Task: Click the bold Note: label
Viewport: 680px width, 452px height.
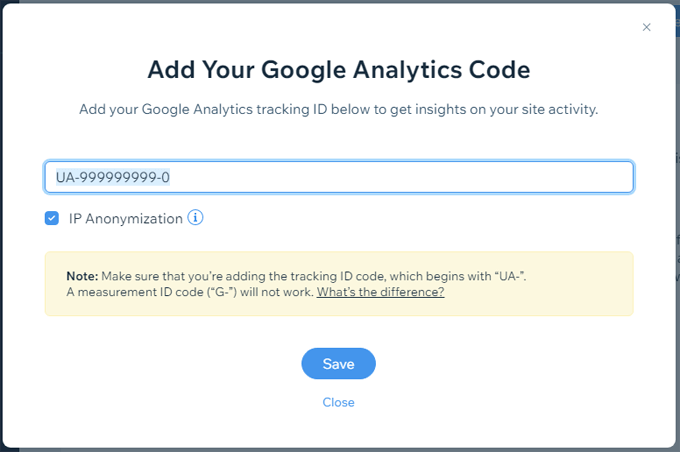Action: [82, 275]
